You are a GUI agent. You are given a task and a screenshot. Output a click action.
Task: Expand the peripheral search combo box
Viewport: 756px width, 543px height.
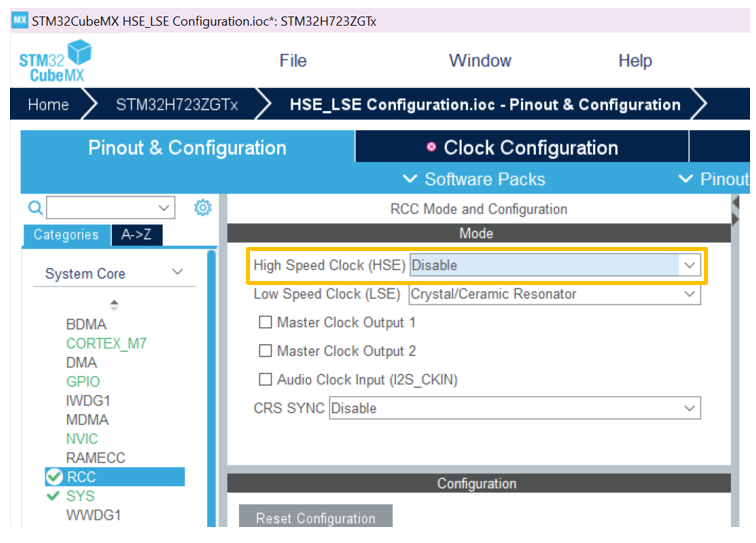point(110,208)
